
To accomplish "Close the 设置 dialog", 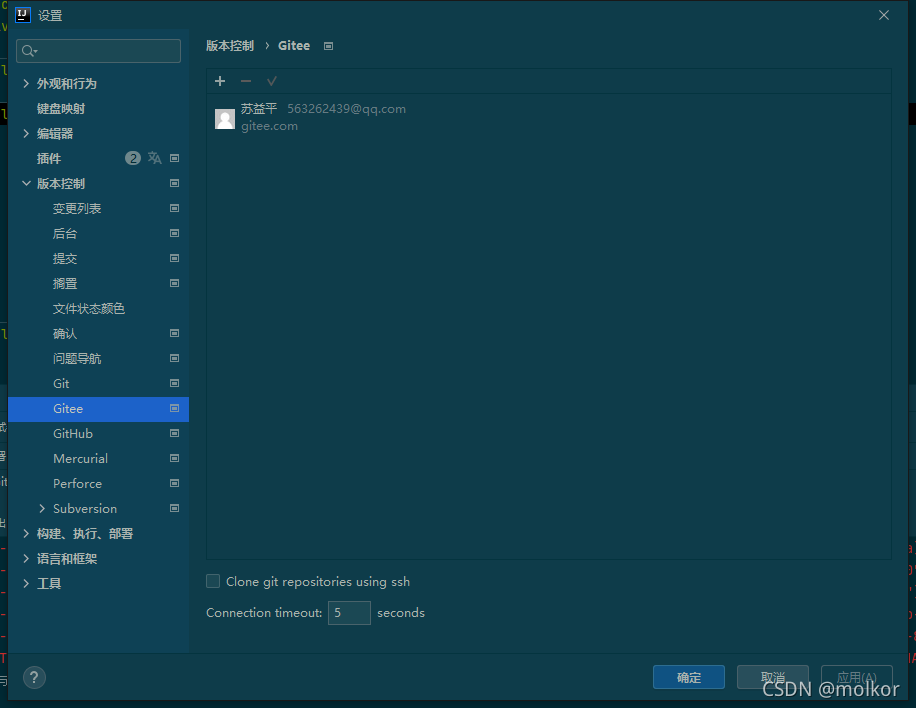I will [884, 15].
